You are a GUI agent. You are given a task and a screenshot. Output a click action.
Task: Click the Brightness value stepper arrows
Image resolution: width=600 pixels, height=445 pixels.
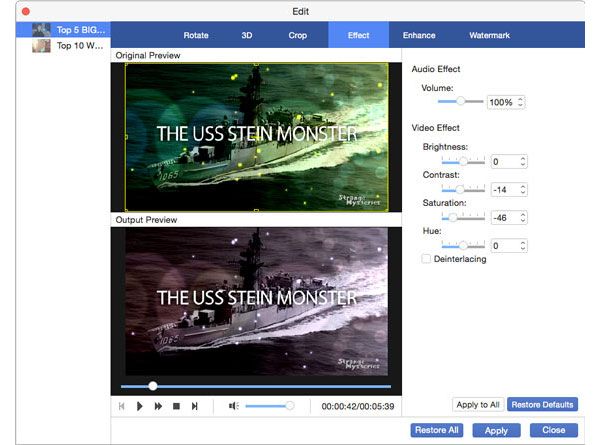(523, 161)
